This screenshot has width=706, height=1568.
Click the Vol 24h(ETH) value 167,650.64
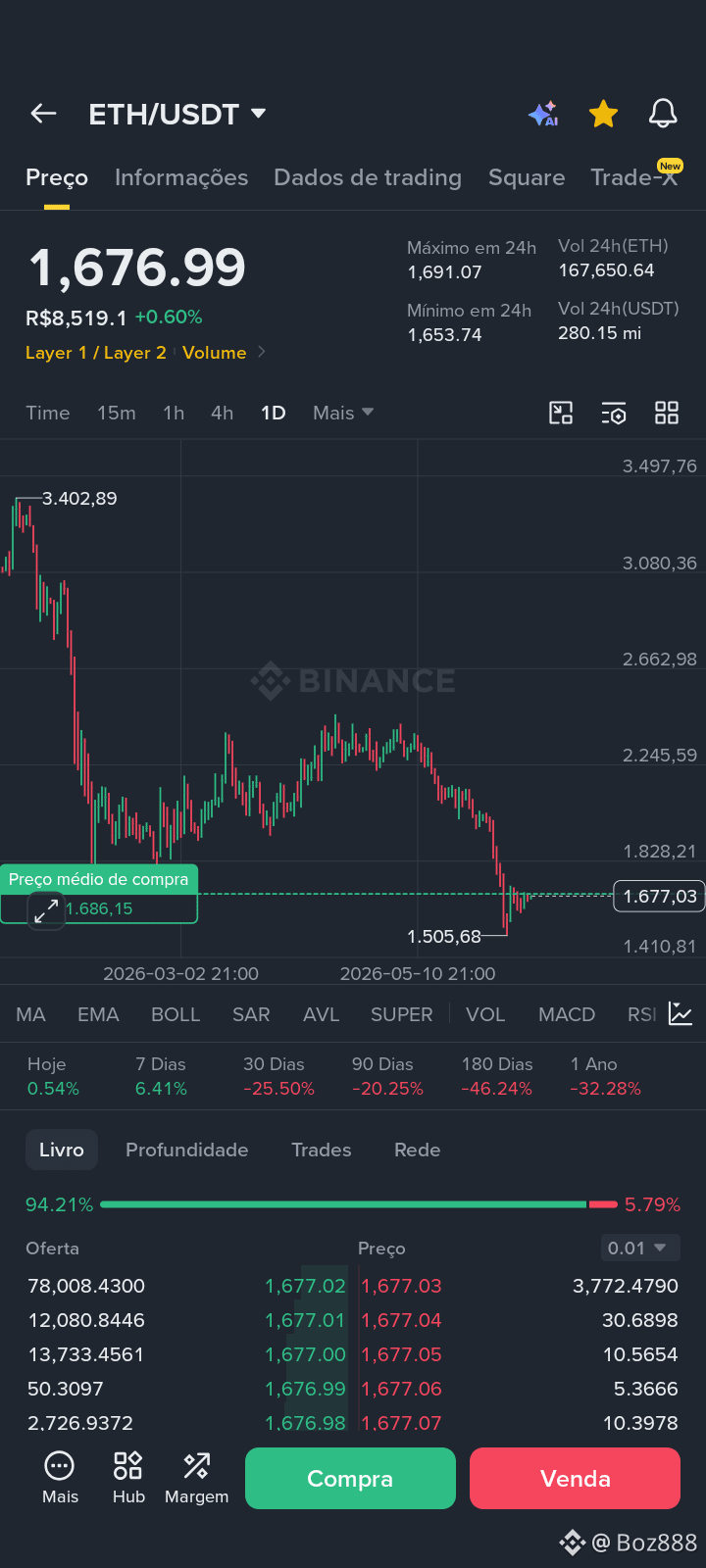[x=606, y=270]
